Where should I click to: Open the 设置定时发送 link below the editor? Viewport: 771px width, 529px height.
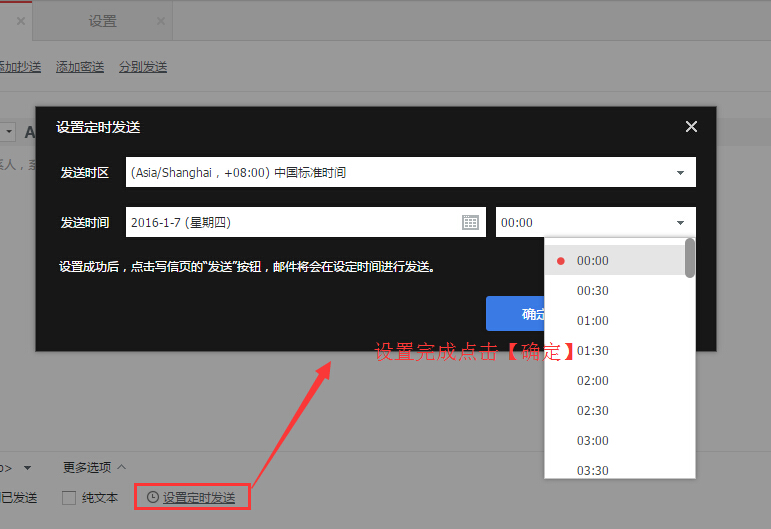click(x=199, y=497)
